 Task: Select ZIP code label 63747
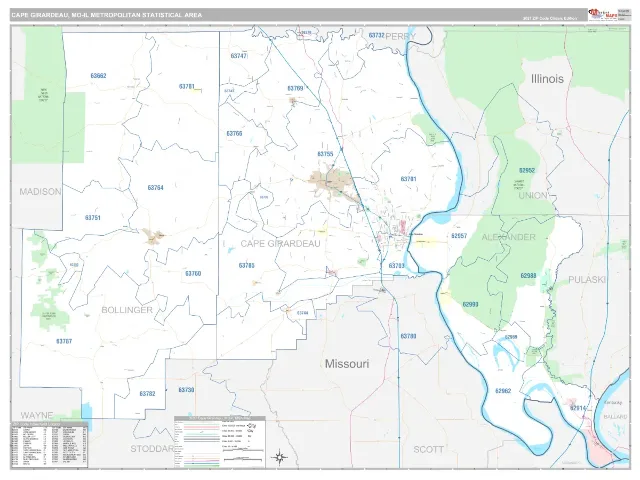[239, 56]
